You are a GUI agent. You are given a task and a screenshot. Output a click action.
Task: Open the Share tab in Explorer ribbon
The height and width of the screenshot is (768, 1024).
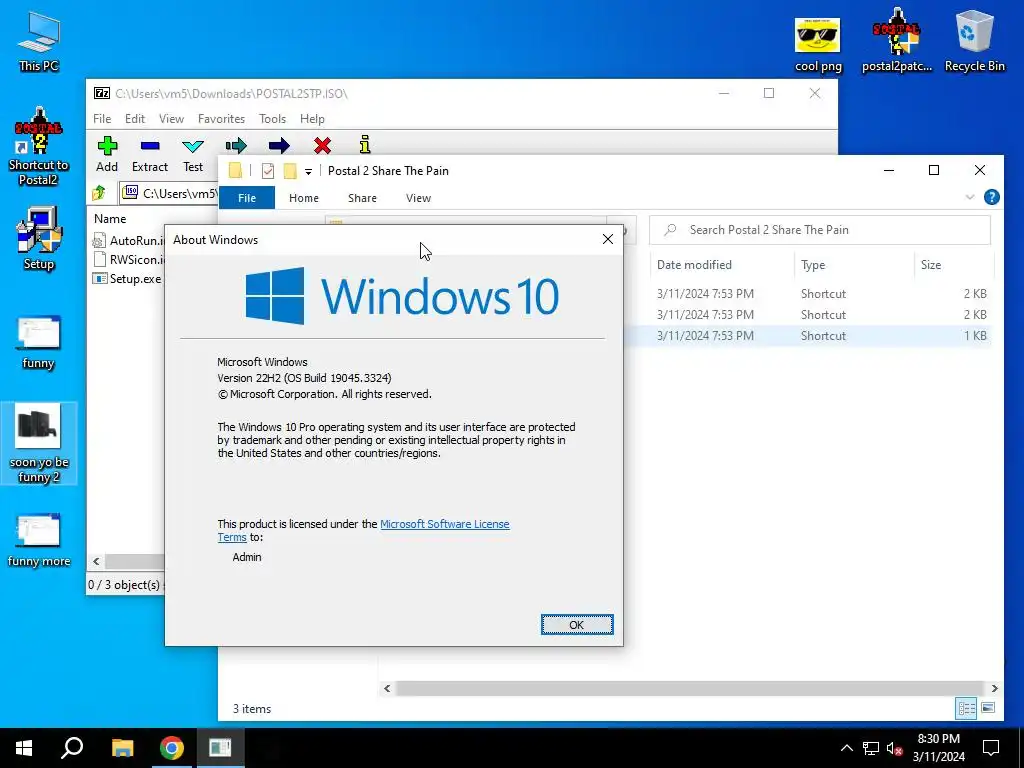point(362,198)
